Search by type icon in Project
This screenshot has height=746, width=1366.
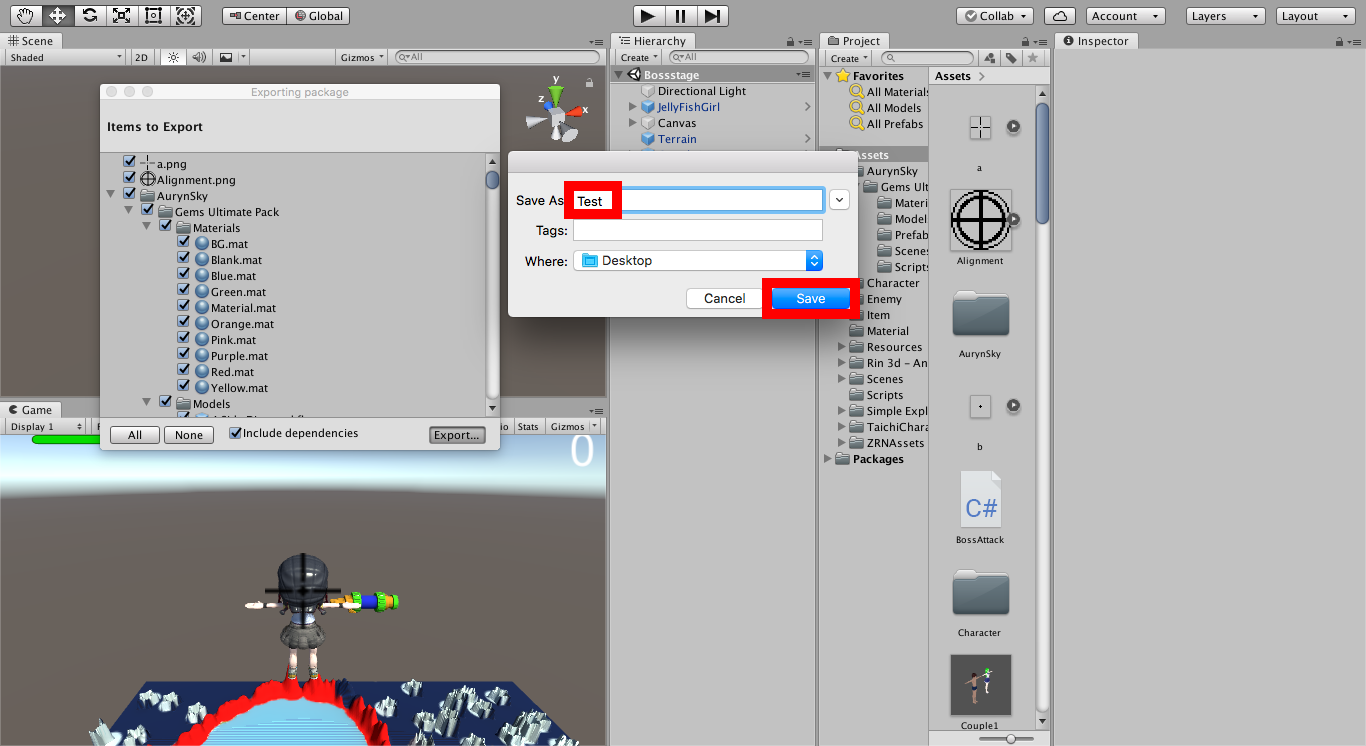(990, 58)
